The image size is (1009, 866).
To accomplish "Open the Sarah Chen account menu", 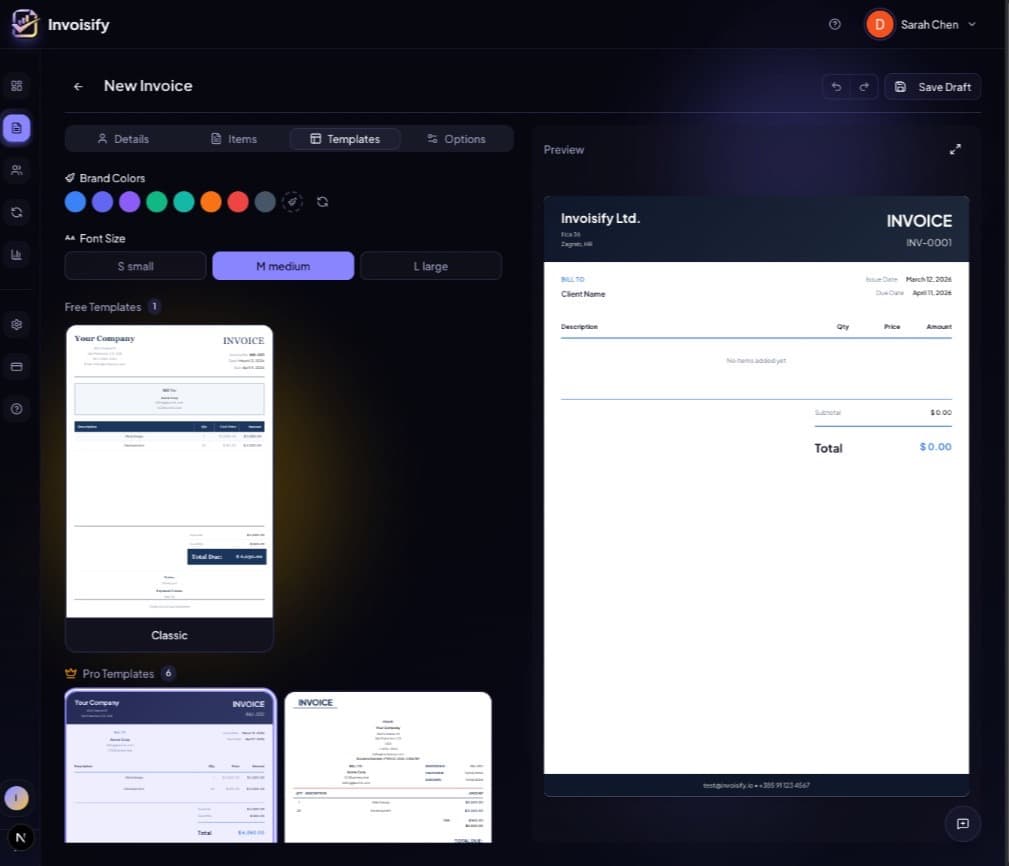I will click(921, 24).
